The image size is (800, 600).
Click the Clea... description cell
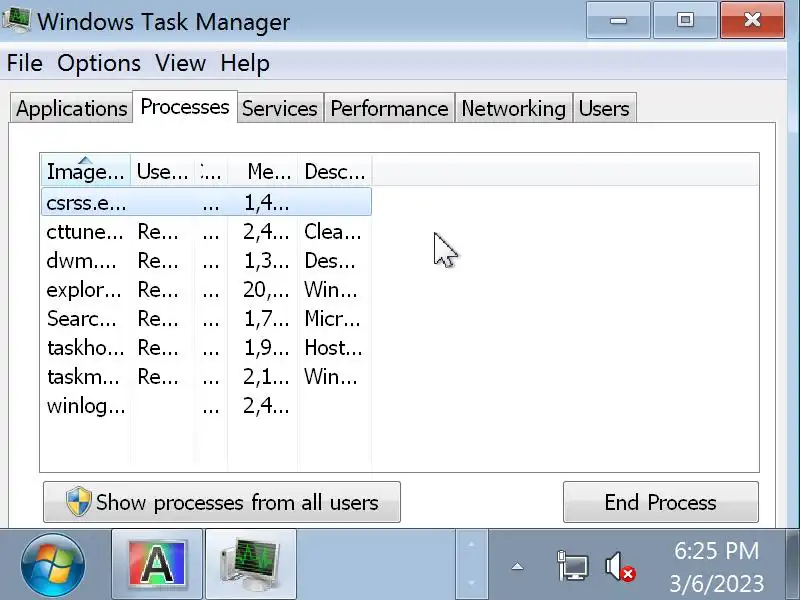(x=333, y=232)
